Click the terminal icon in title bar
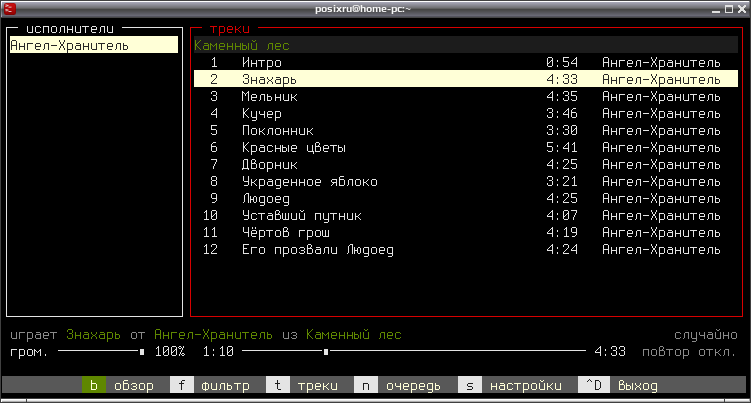 coord(10,9)
